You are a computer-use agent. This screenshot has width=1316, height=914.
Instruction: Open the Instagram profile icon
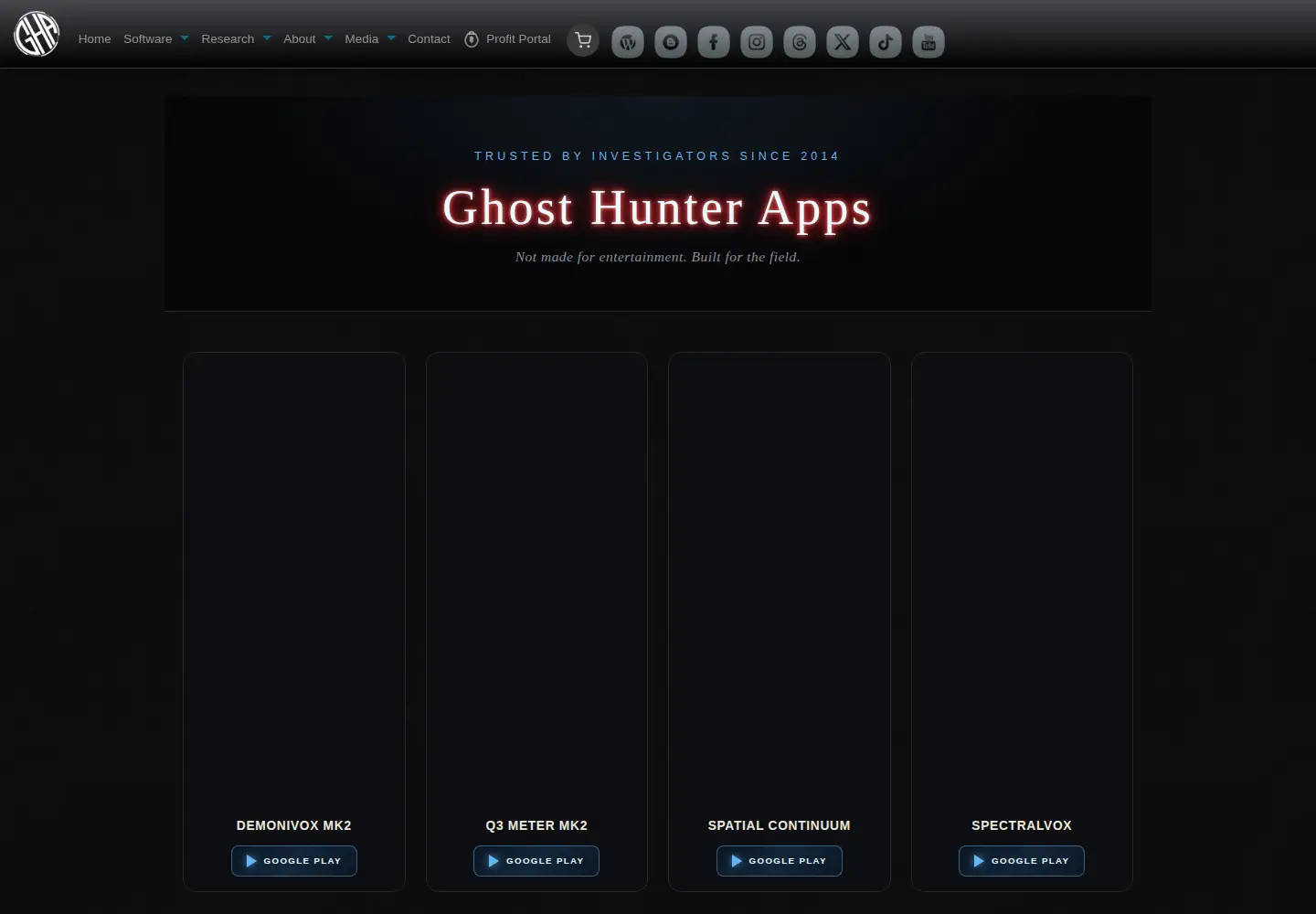[757, 42]
